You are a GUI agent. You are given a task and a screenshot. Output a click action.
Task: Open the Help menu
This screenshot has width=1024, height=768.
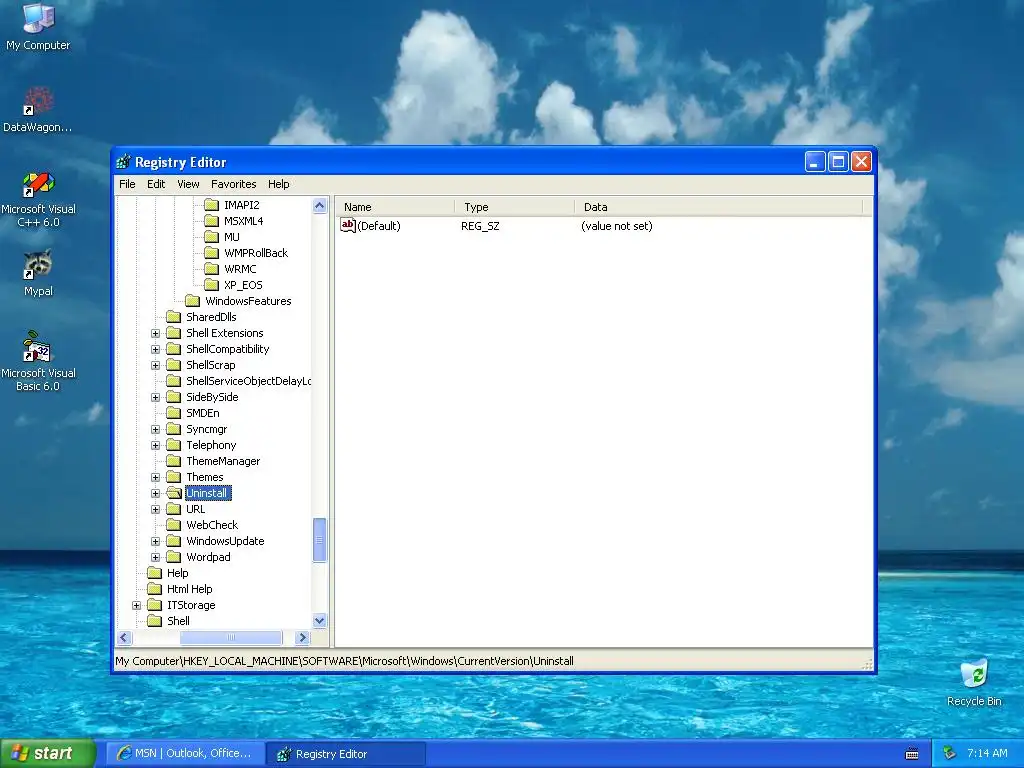point(279,184)
